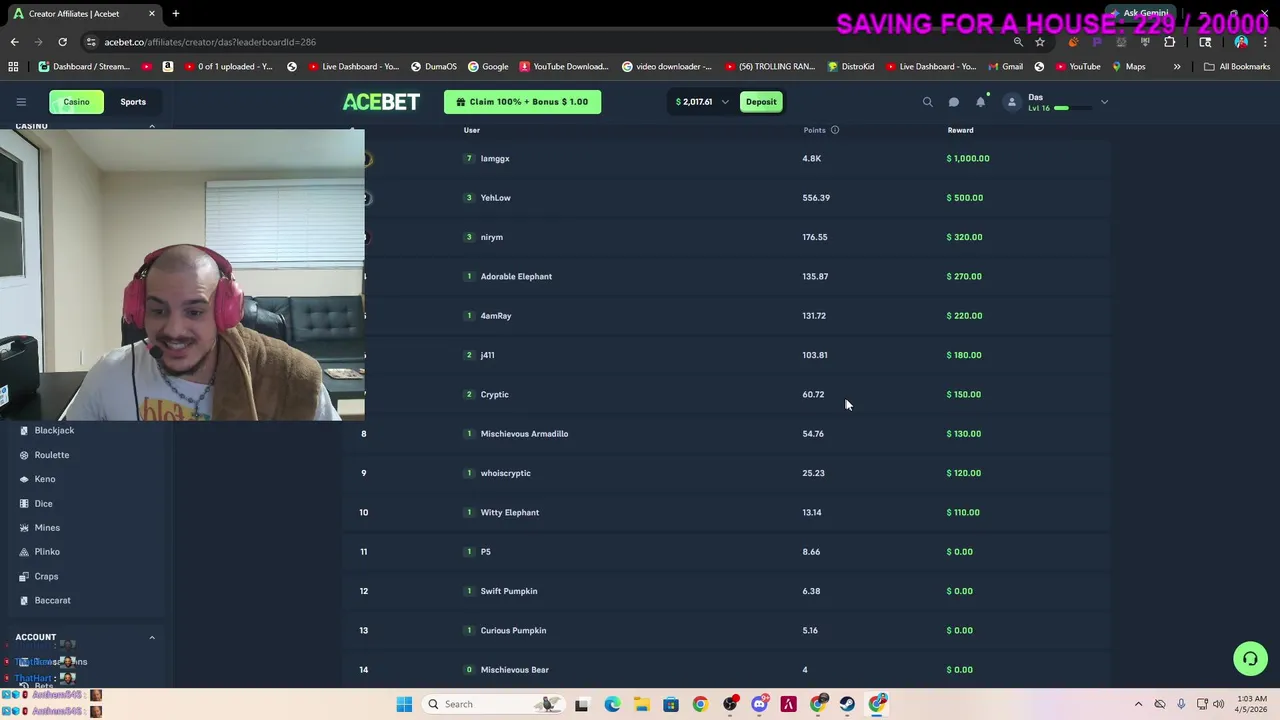Image resolution: width=1280 pixels, height=720 pixels.
Task: Click the Ask Gemini button
Action: click(x=1138, y=14)
